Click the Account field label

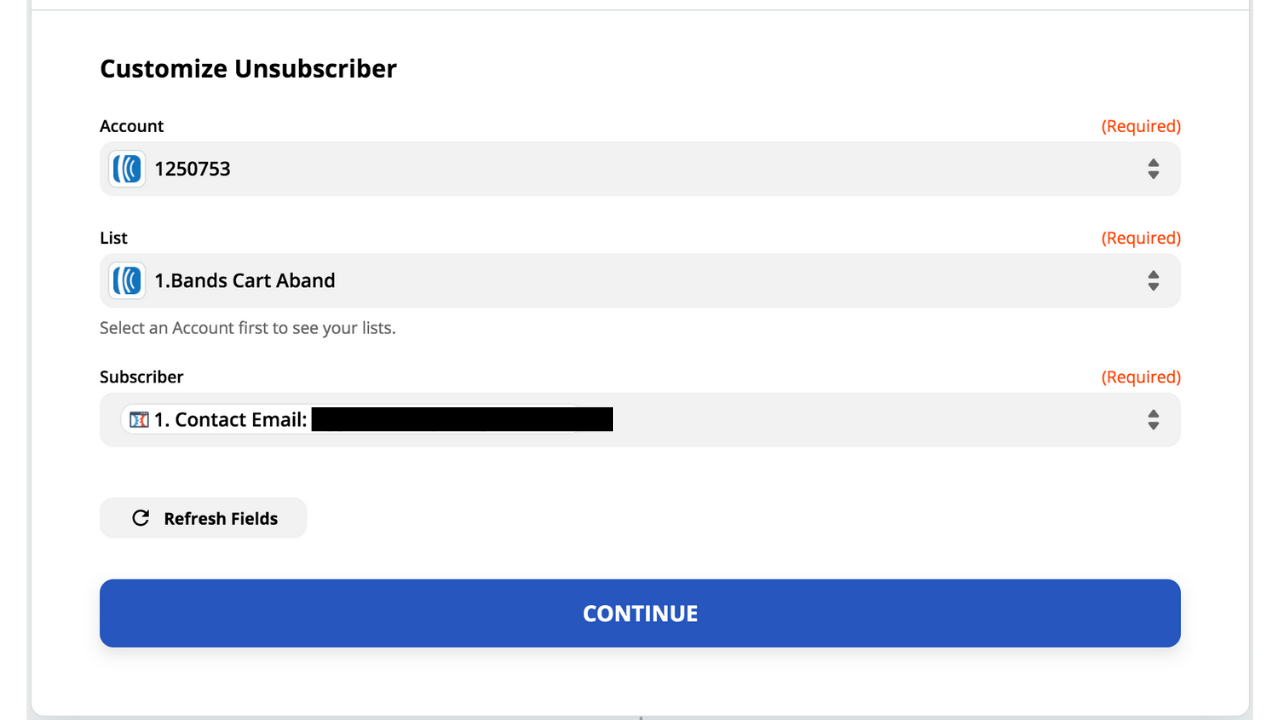(131, 126)
